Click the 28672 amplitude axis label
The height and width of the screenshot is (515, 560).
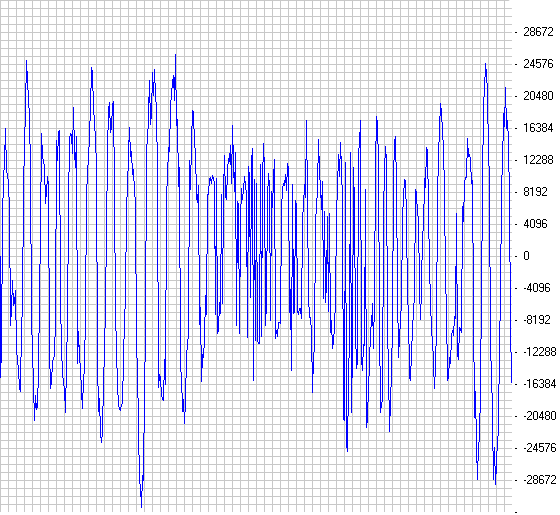[538, 32]
